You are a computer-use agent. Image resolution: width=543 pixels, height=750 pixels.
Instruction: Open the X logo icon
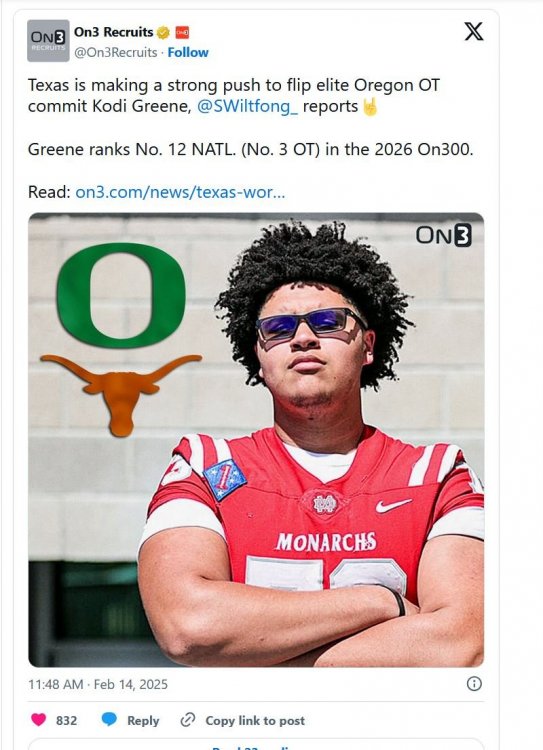pos(474,32)
